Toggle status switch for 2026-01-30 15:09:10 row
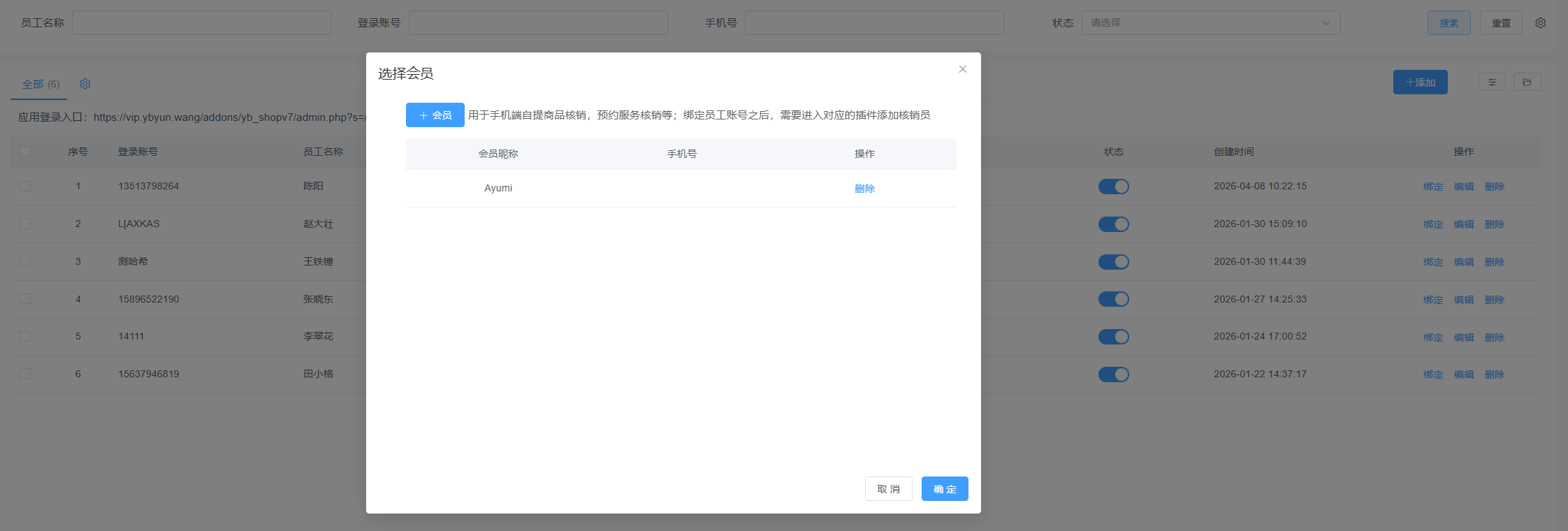1568x531 pixels. pos(1113,224)
